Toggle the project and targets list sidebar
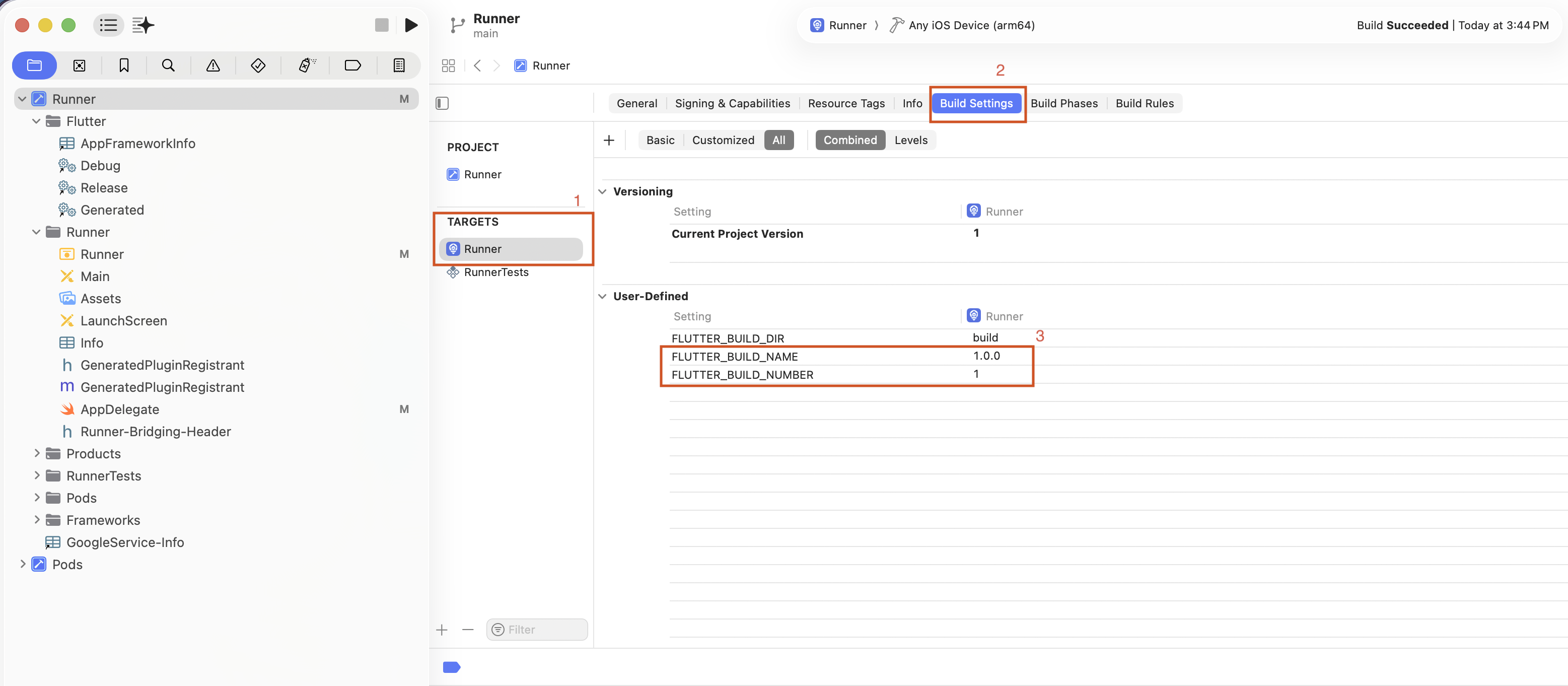This screenshot has height=686, width=1568. (443, 103)
